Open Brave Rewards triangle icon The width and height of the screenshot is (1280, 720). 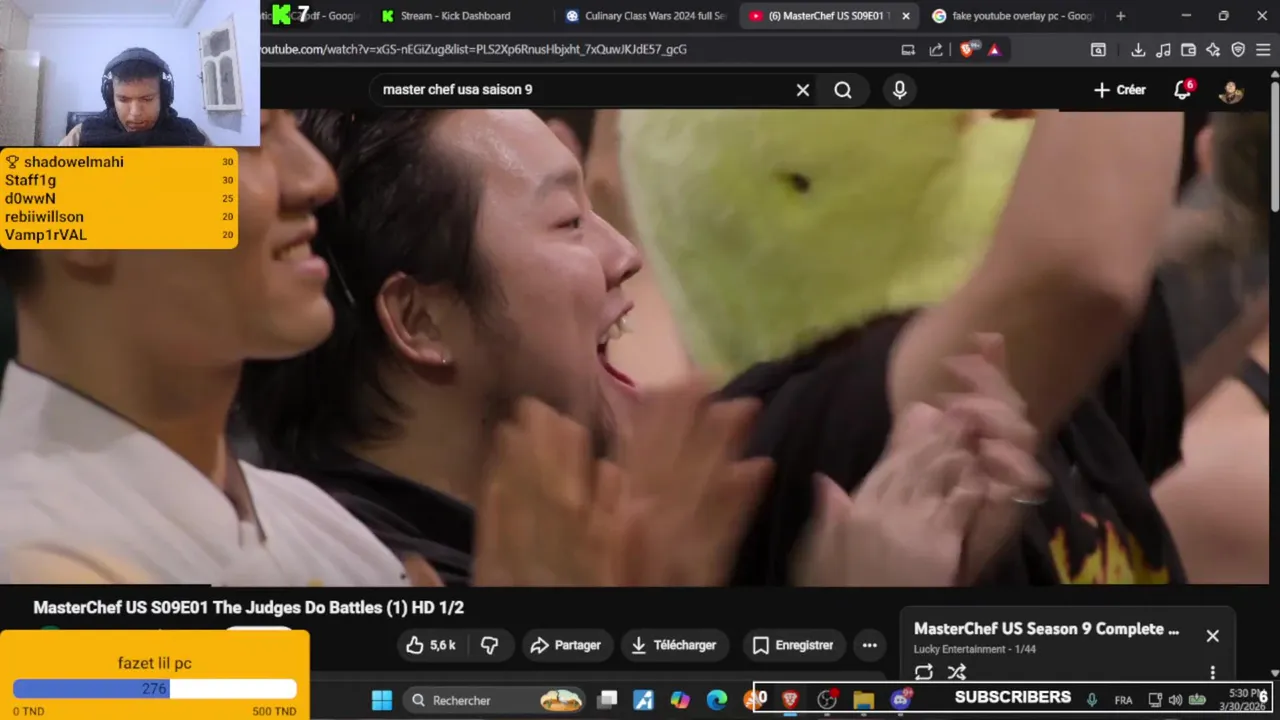994,50
